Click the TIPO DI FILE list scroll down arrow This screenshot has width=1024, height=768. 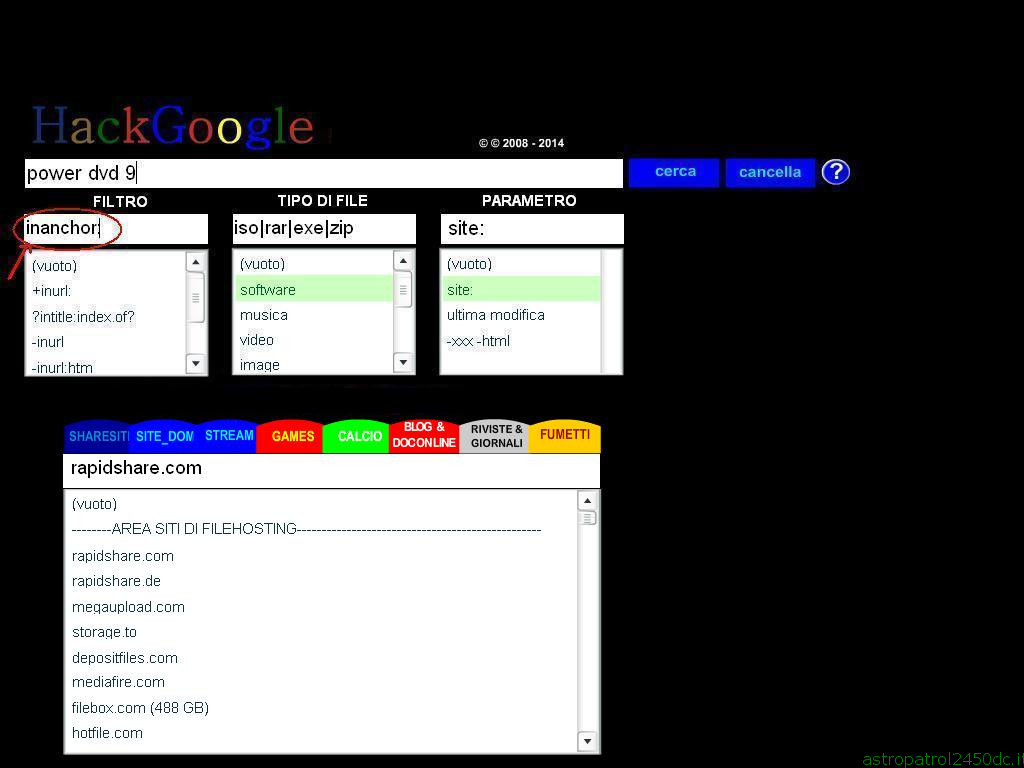pos(404,362)
